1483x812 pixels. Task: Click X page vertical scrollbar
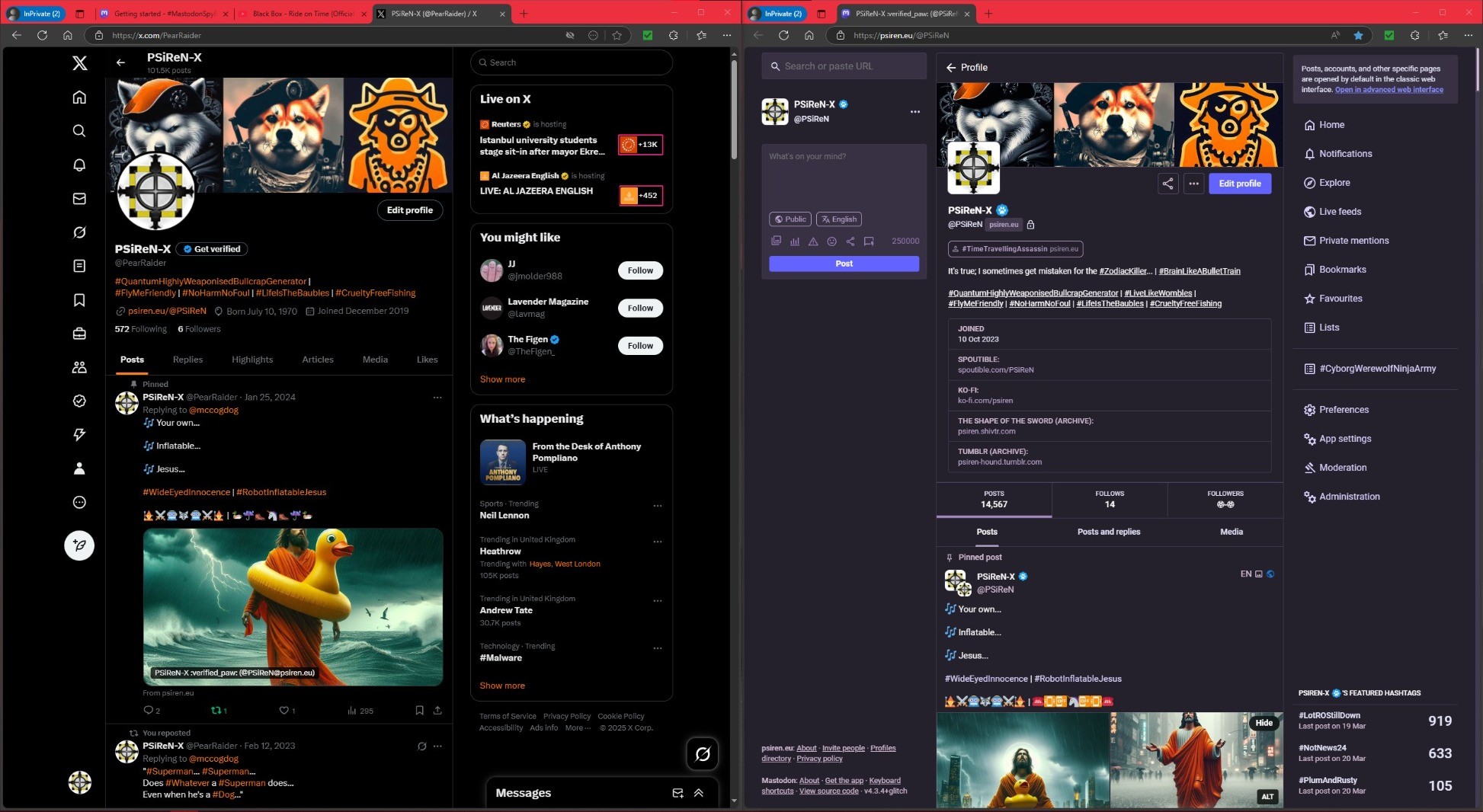click(734, 109)
